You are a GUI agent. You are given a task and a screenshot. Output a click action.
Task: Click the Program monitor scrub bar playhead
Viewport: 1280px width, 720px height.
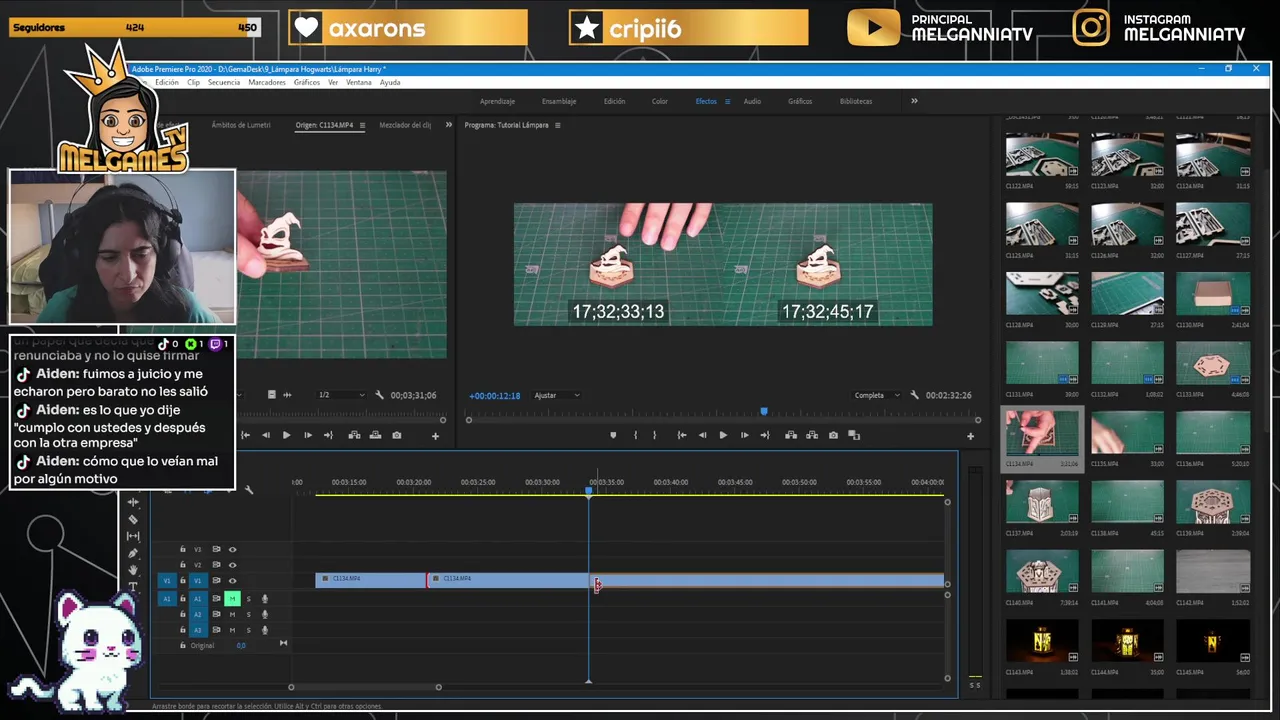(x=764, y=411)
